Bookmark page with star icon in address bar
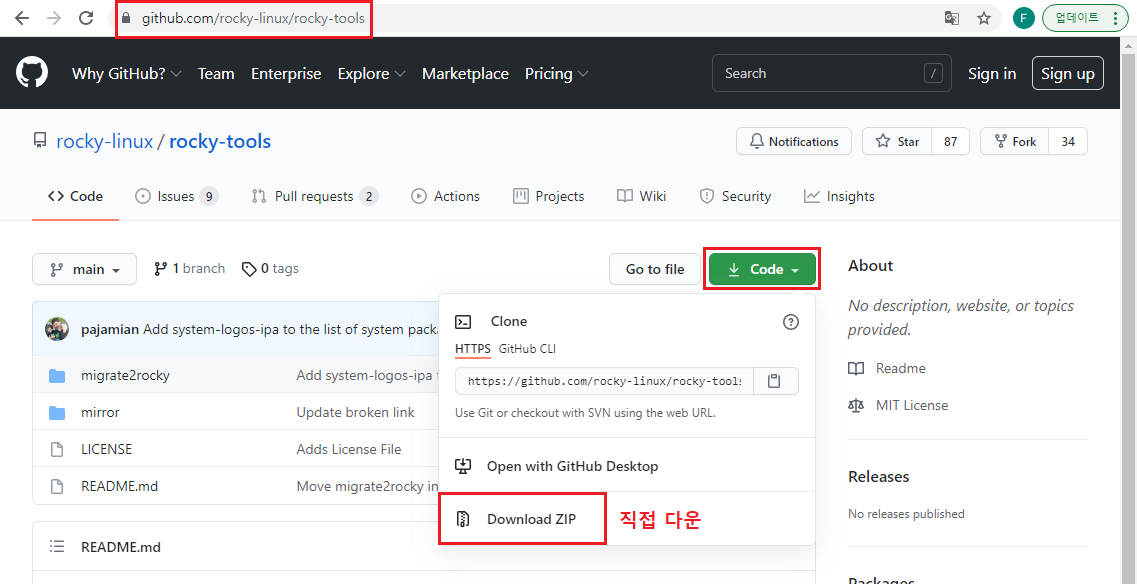 (984, 18)
